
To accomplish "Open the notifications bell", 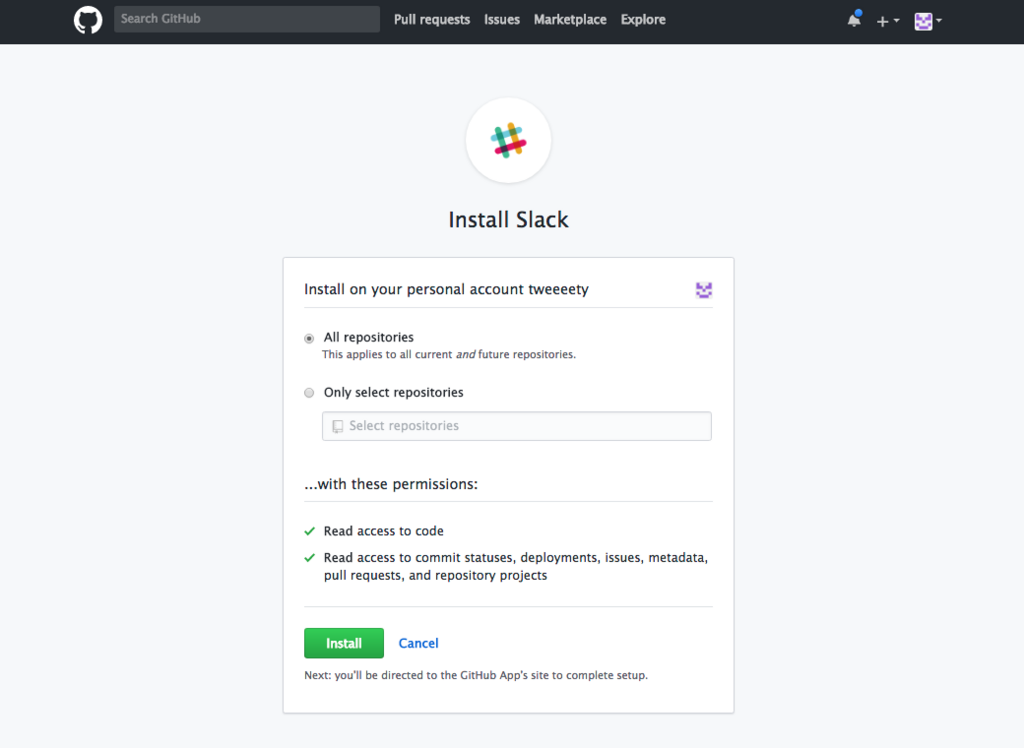I will click(x=854, y=20).
